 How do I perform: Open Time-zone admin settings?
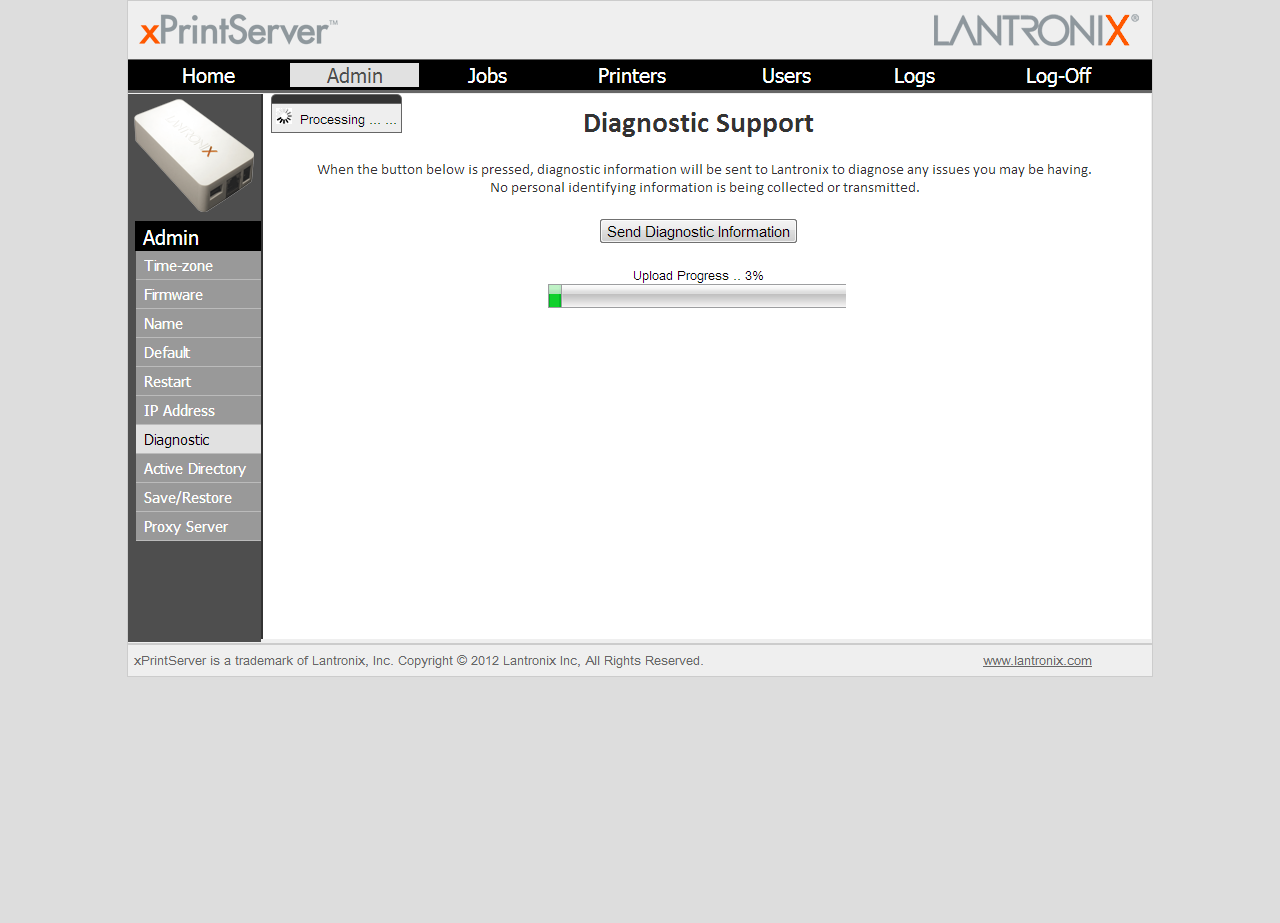(198, 266)
